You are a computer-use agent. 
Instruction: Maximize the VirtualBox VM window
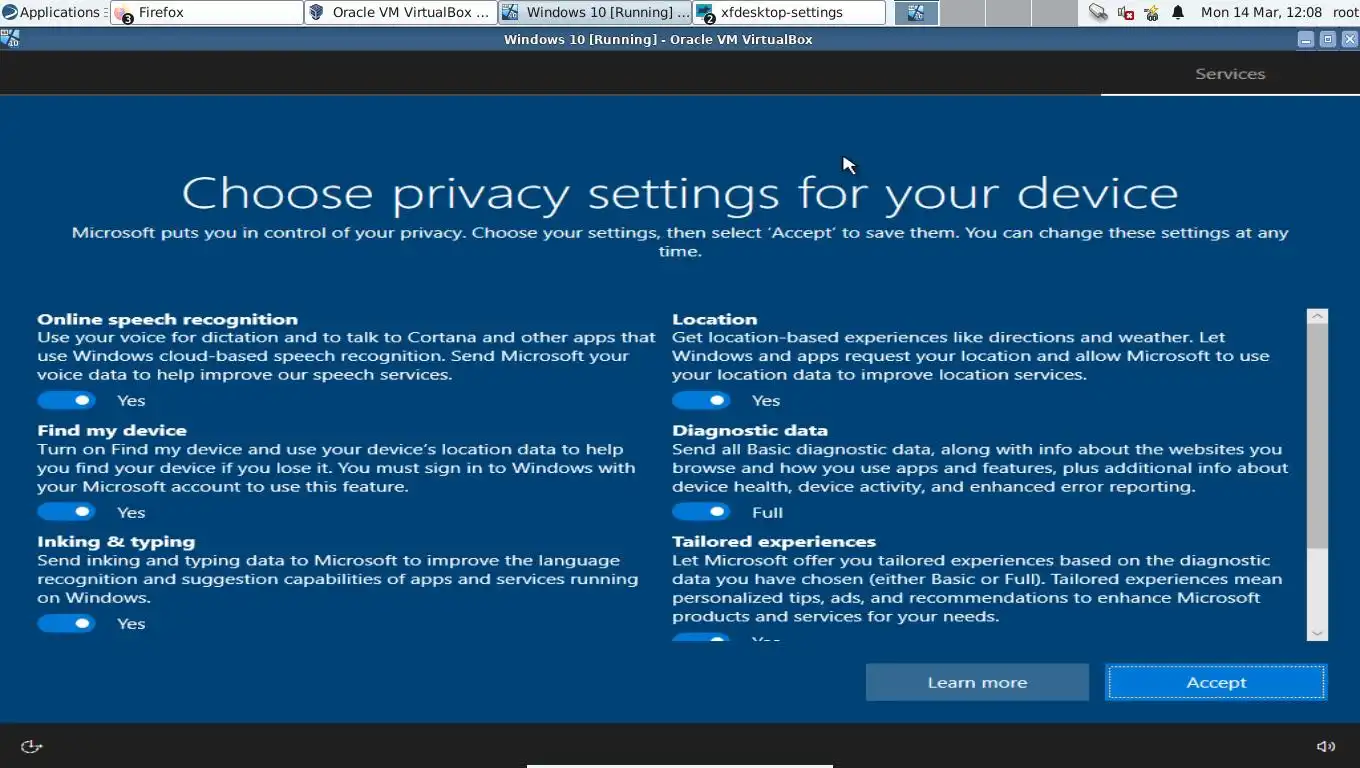click(1327, 39)
